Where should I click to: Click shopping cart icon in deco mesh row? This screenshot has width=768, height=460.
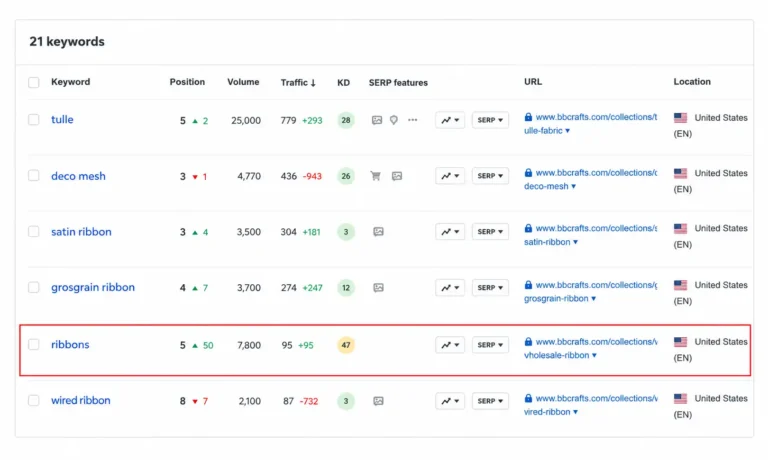click(x=376, y=176)
